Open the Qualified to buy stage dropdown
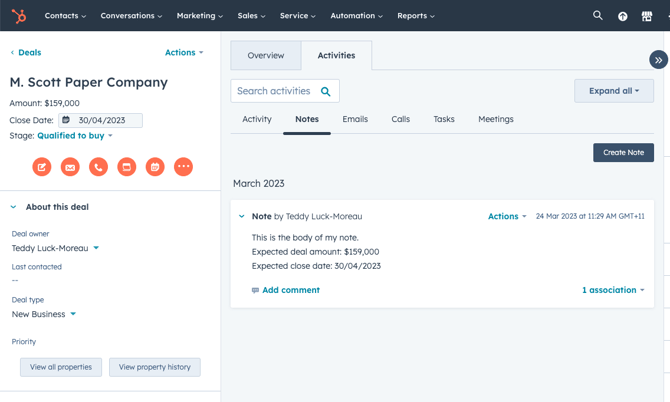The image size is (670, 402). click(x=75, y=136)
